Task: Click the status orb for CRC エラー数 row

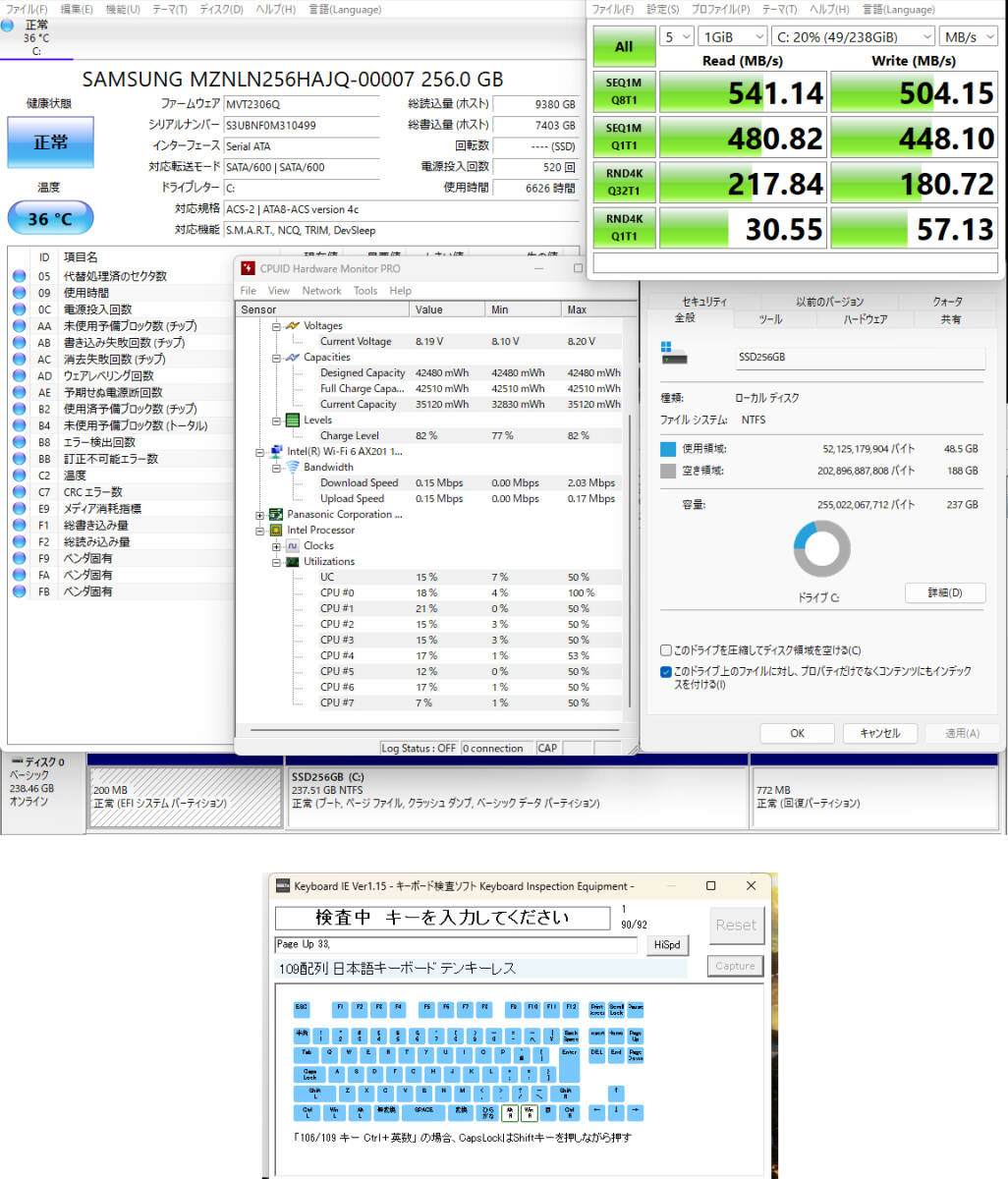Action: pyautogui.click(x=19, y=492)
